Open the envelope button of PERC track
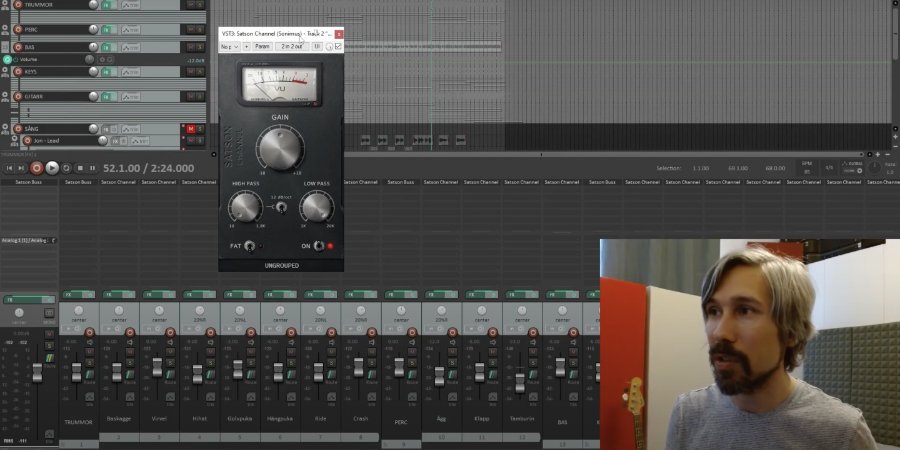900x450 pixels. tap(131, 30)
